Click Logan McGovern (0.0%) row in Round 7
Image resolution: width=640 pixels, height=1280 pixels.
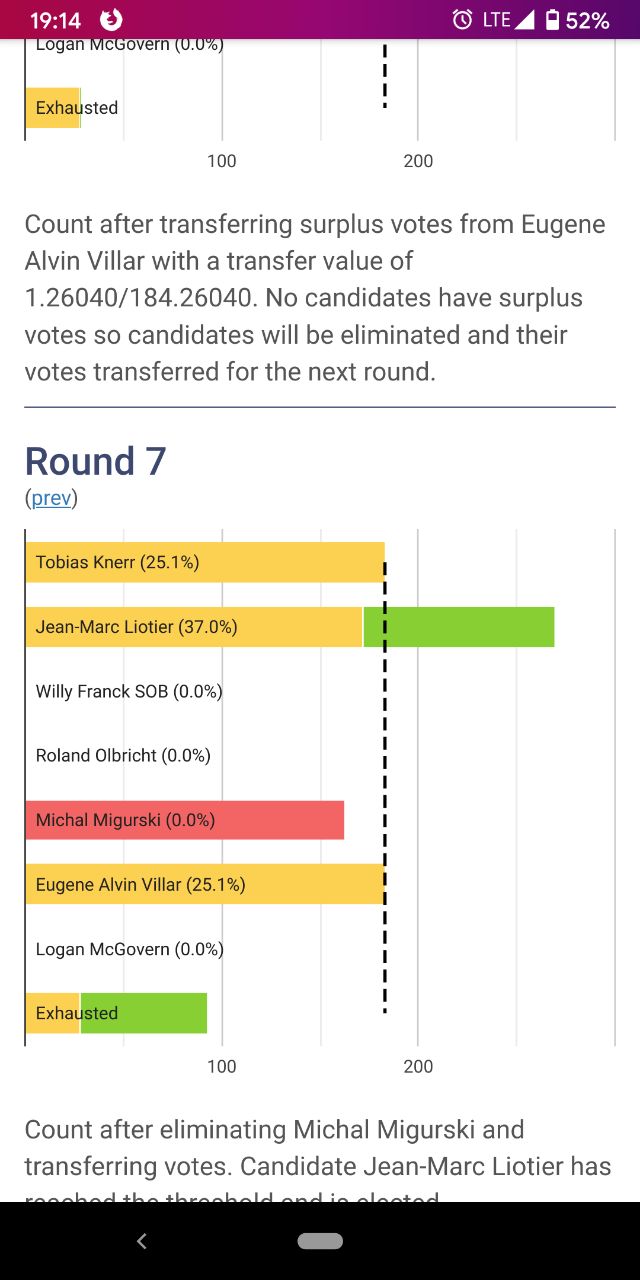(130, 949)
